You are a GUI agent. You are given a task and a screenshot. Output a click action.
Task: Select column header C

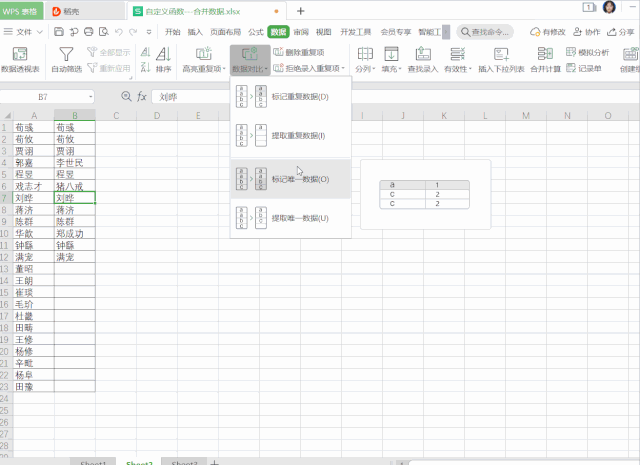pos(116,116)
